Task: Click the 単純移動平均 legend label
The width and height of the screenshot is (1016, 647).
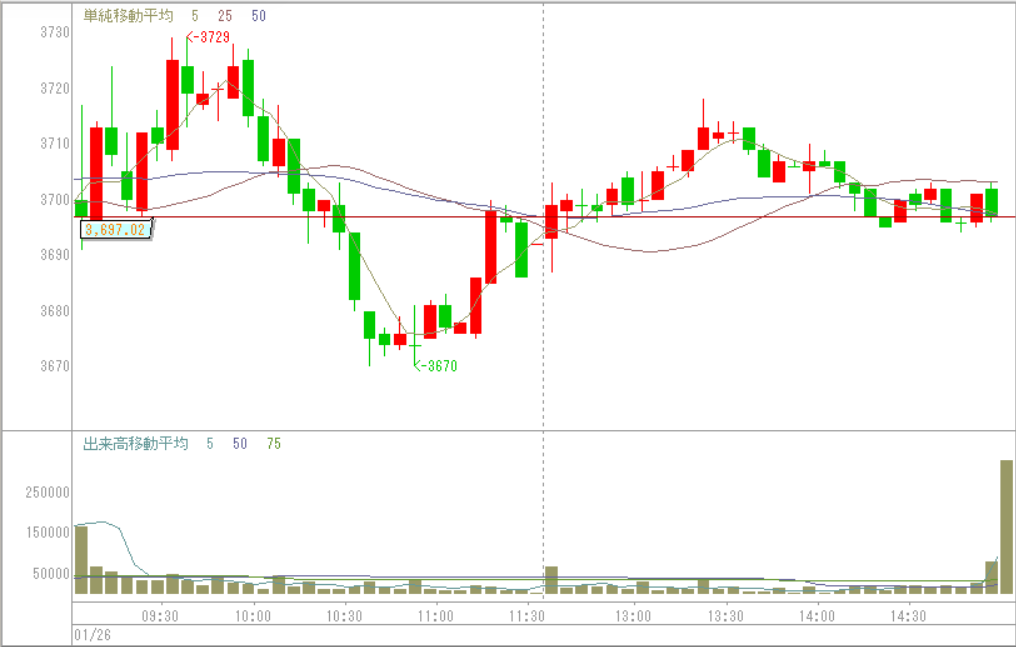Action: pyautogui.click(x=128, y=16)
